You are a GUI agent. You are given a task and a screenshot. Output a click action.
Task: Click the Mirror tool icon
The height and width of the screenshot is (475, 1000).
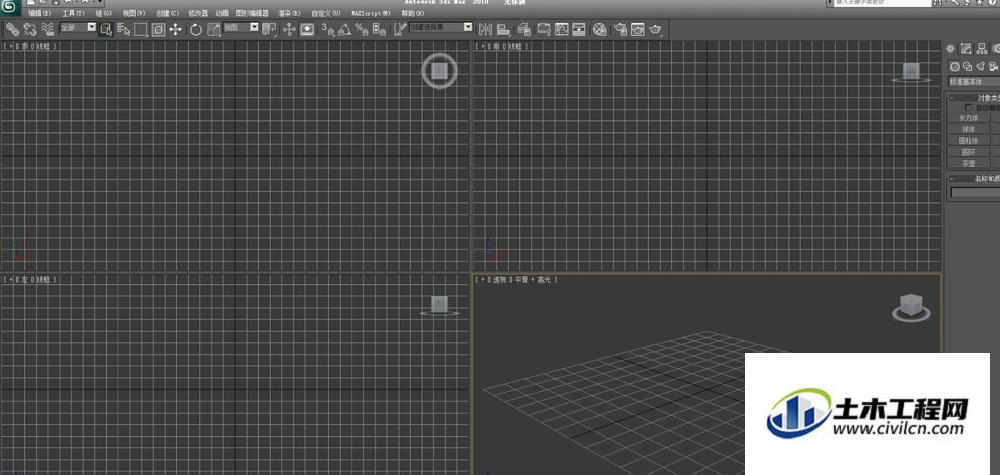click(485, 29)
